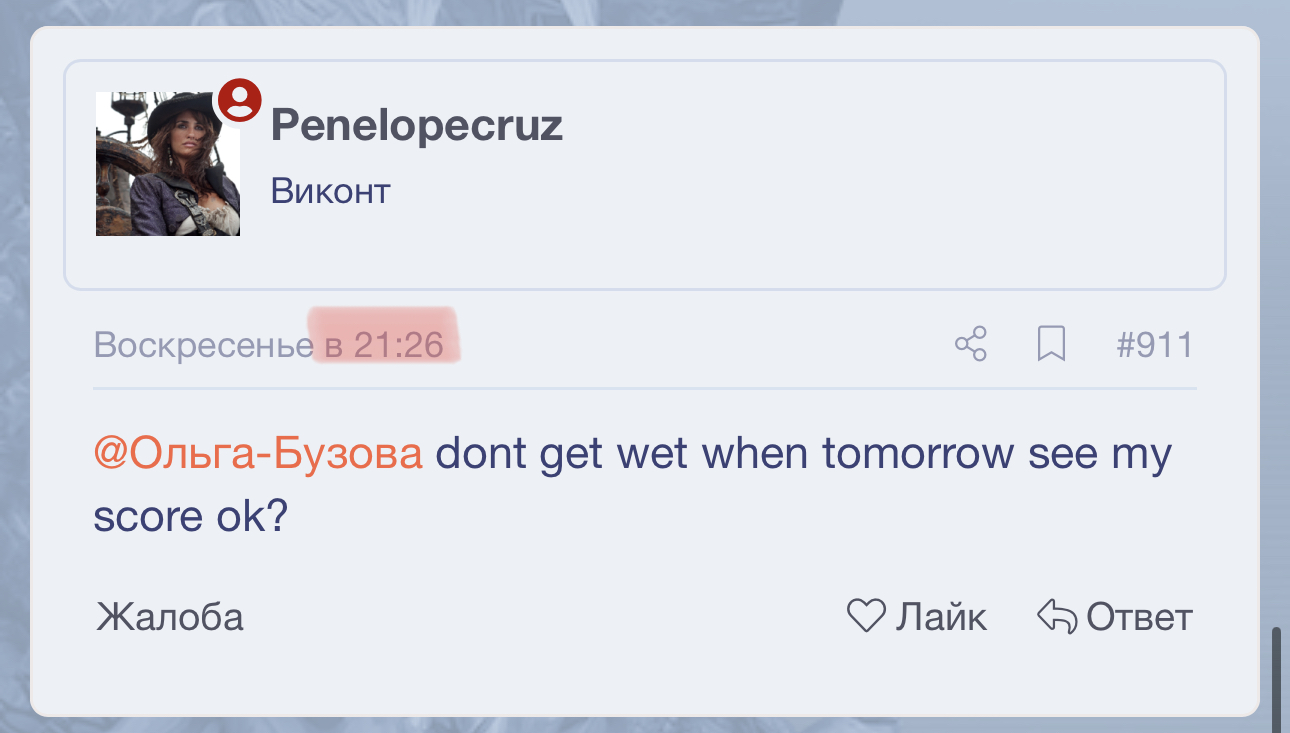The height and width of the screenshot is (733, 1290).
Task: Click the highlighted time 21:26
Action: (398, 346)
